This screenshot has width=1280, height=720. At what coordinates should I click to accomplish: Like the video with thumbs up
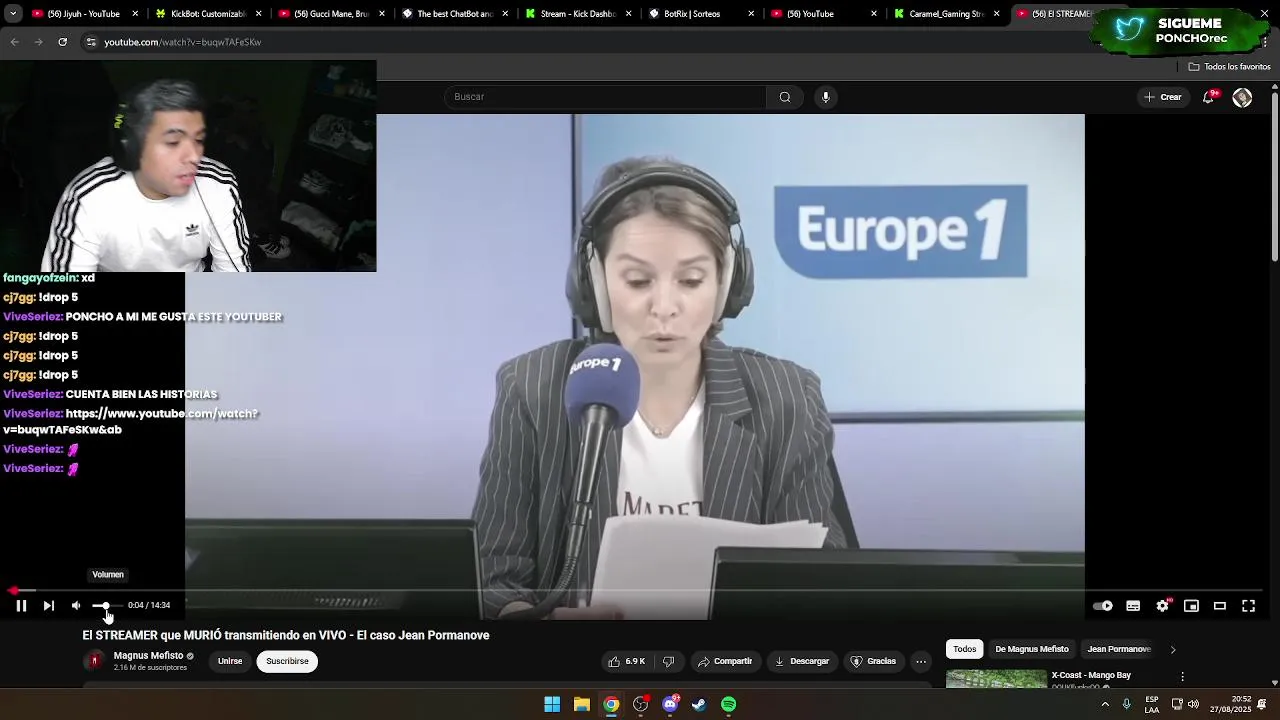click(x=627, y=661)
